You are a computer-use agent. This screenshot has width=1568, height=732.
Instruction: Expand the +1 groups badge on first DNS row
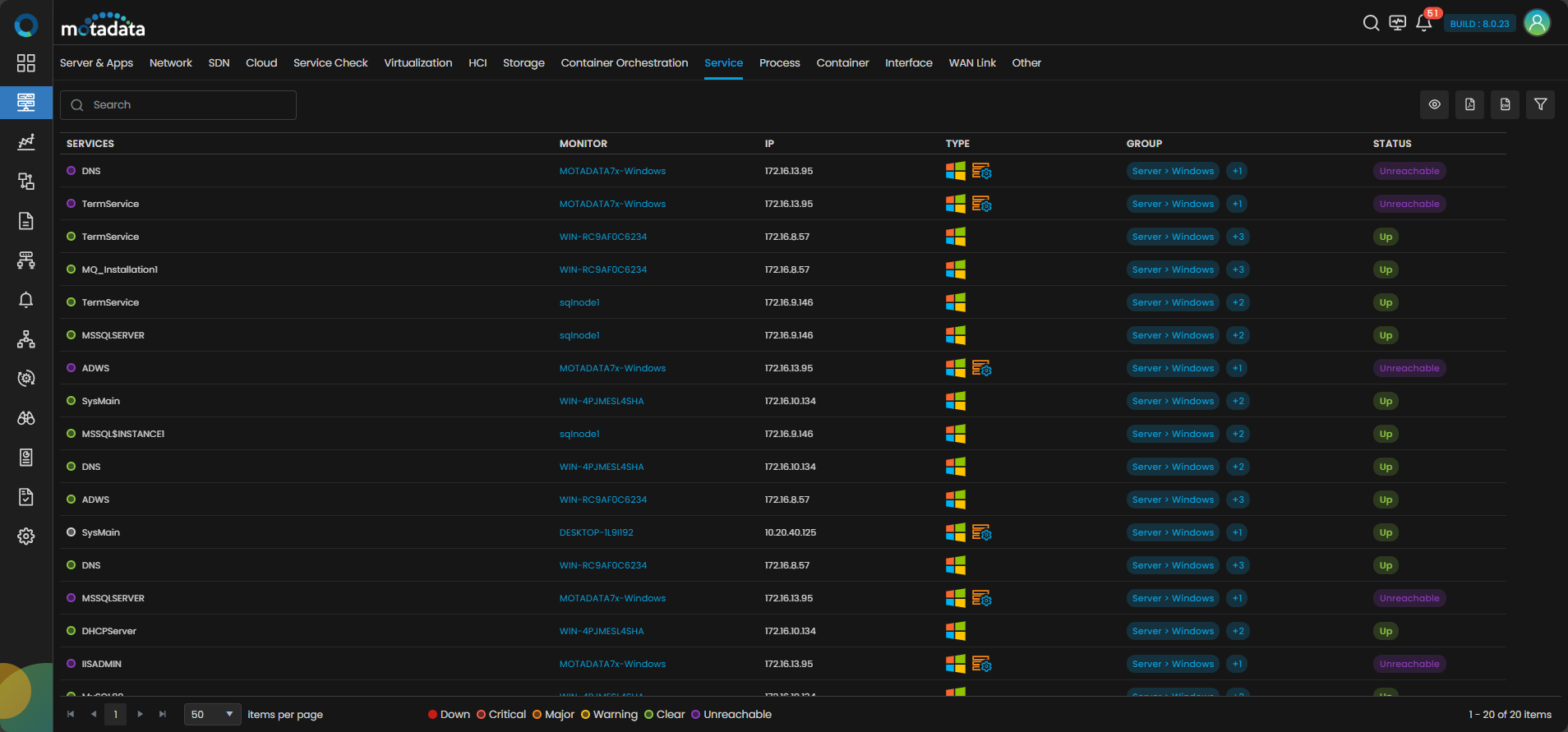(x=1237, y=171)
